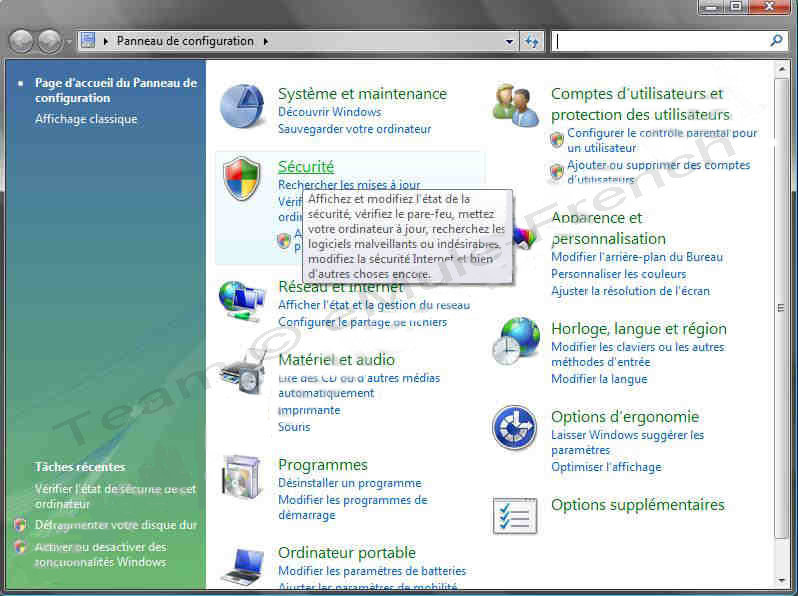Open the Sécurité category heading
Screen dimensions: 798x596
click(306, 166)
